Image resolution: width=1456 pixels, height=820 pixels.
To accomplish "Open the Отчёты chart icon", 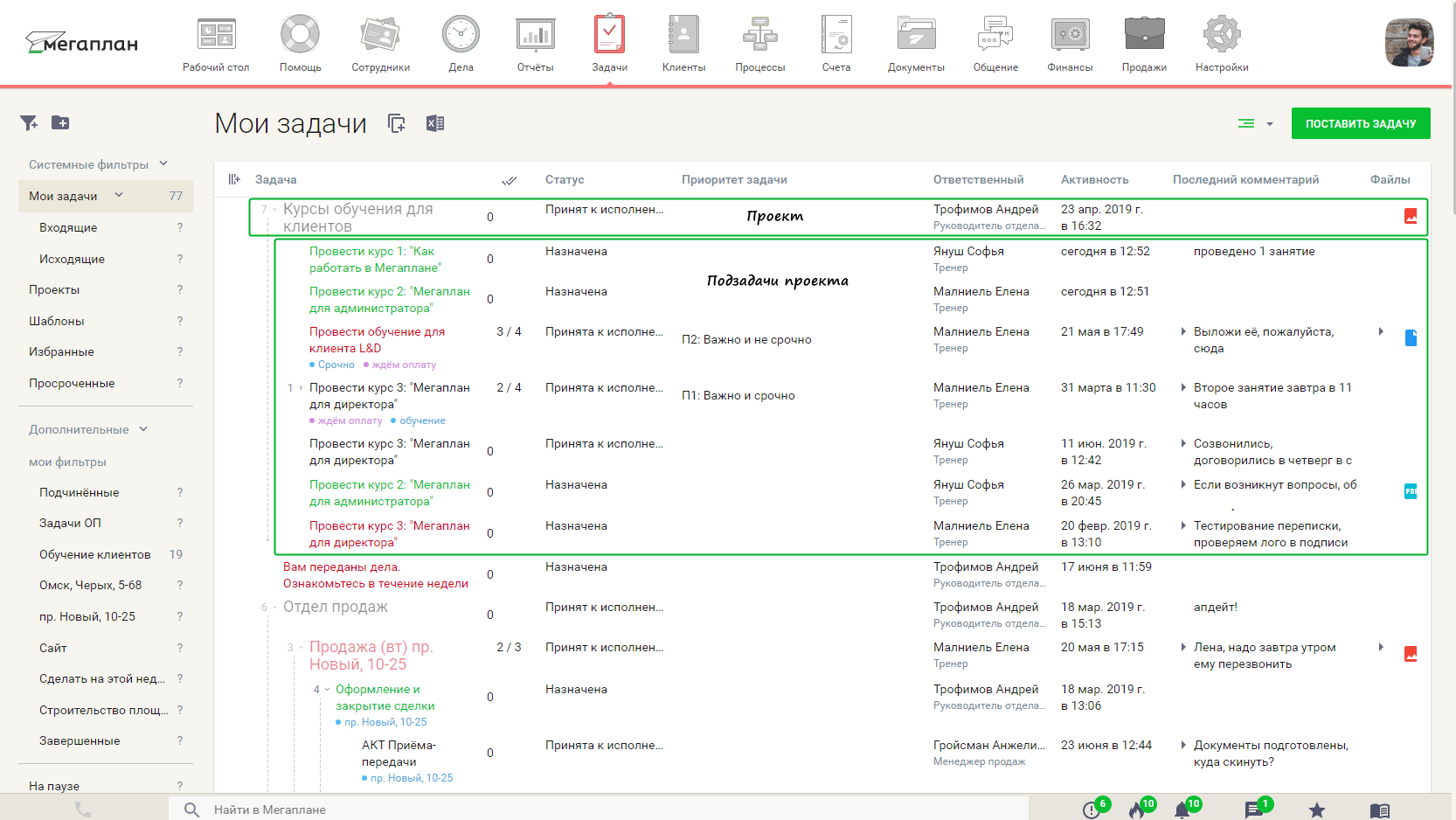I will (535, 35).
